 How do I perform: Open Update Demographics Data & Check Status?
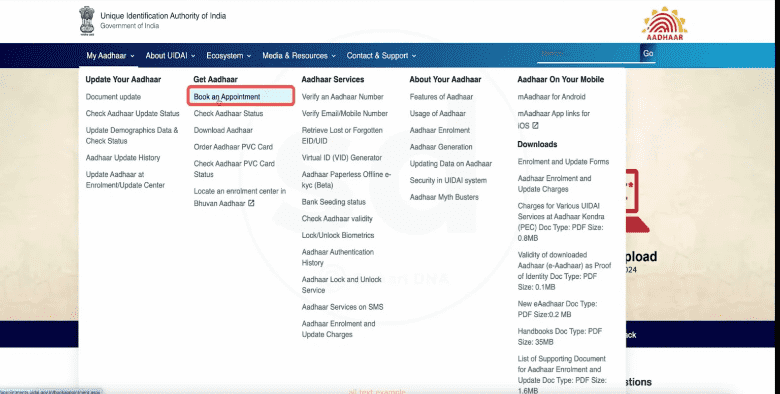(132, 135)
